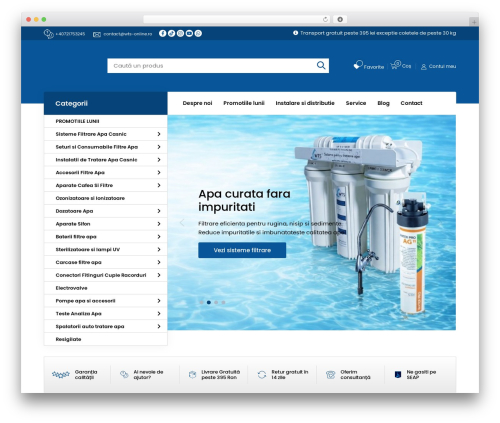Open Service menu item

356,103
